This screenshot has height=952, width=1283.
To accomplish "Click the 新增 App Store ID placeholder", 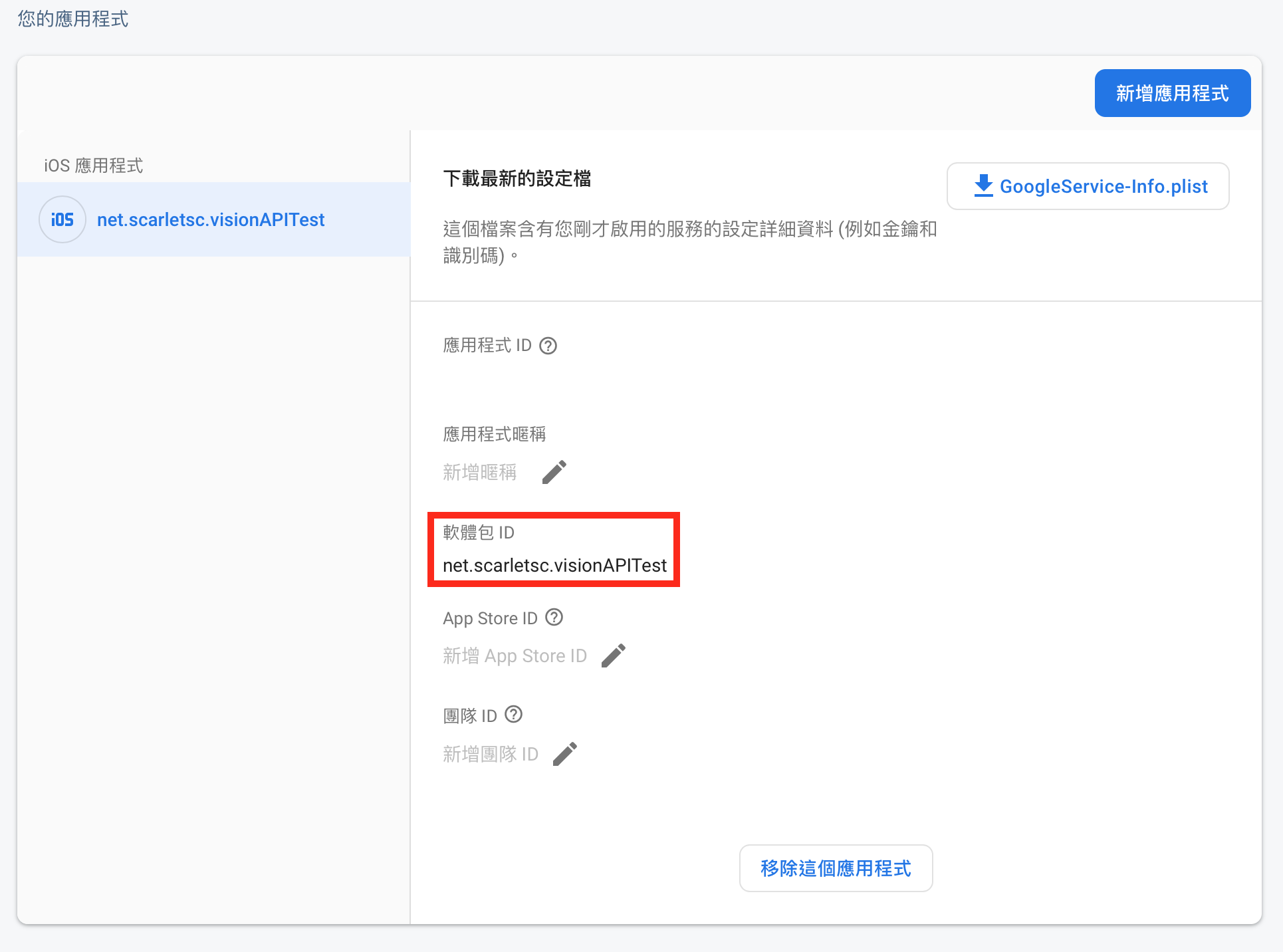I will coord(515,655).
